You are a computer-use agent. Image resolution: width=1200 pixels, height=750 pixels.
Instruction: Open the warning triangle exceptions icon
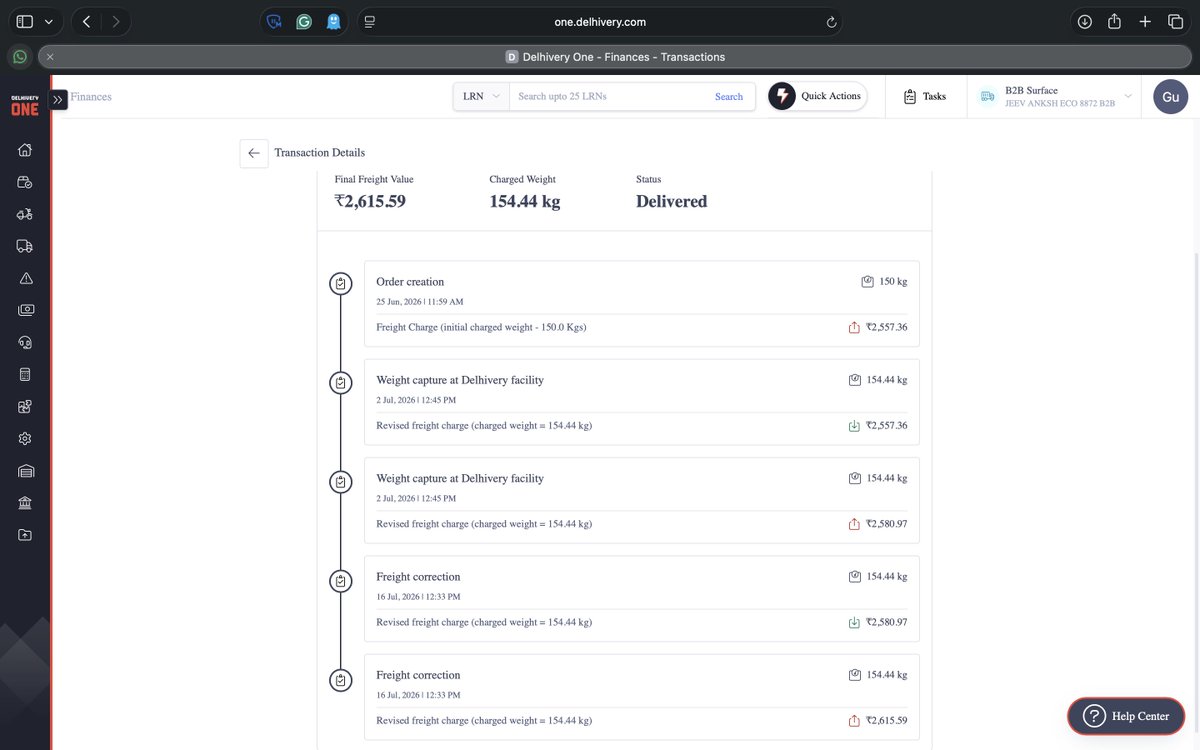25,278
